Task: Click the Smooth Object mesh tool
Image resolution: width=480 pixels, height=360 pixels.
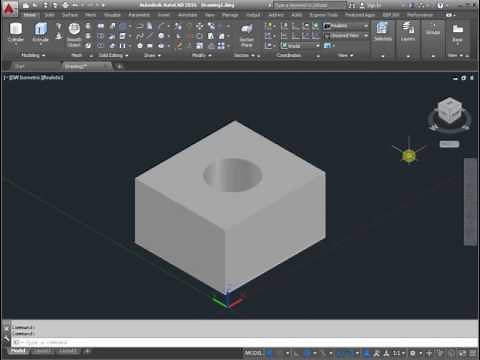Action: (74, 34)
